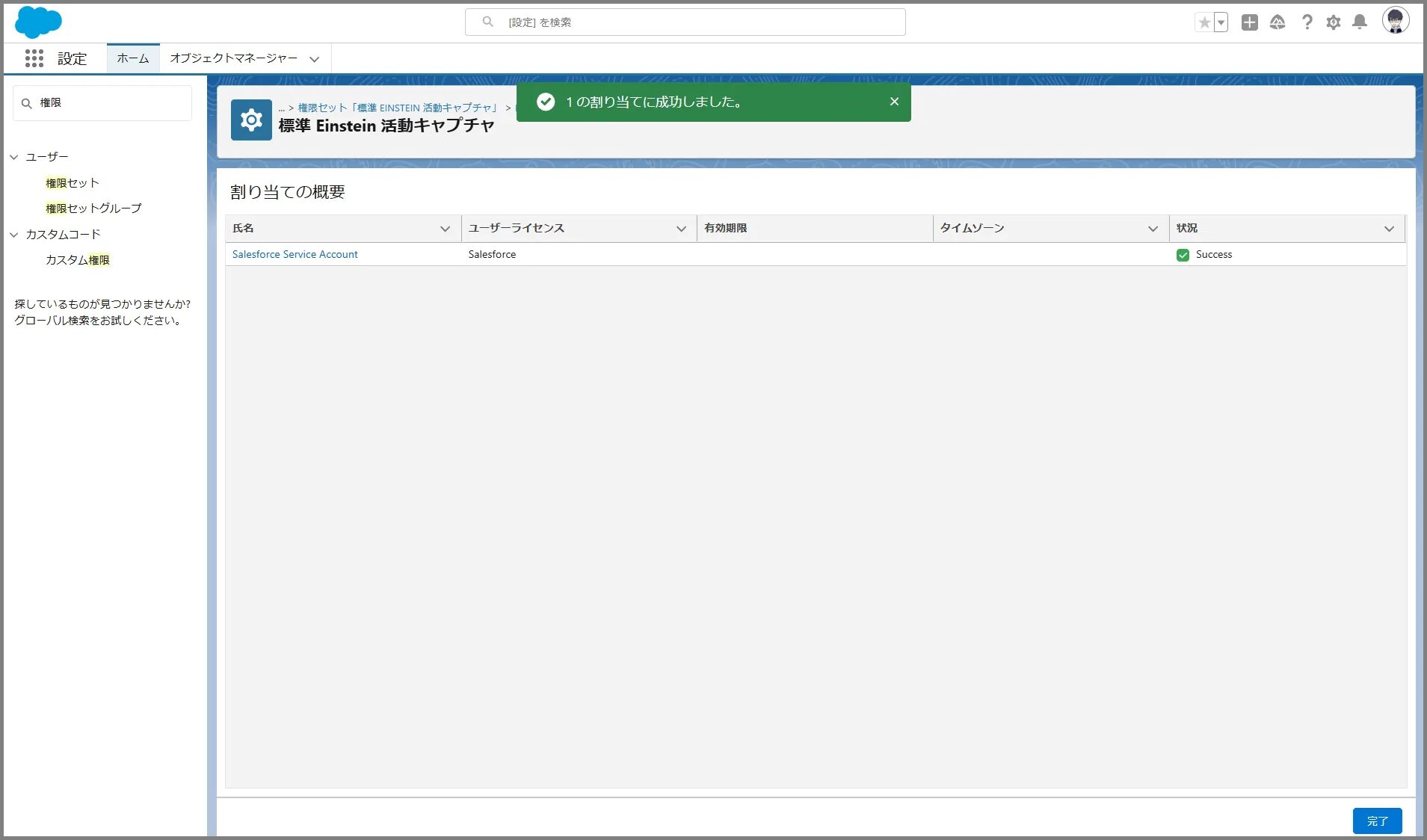Viewport: 1427px width, 840px height.
Task: Collapse the ユーザー section in sidebar
Action: pyautogui.click(x=14, y=157)
